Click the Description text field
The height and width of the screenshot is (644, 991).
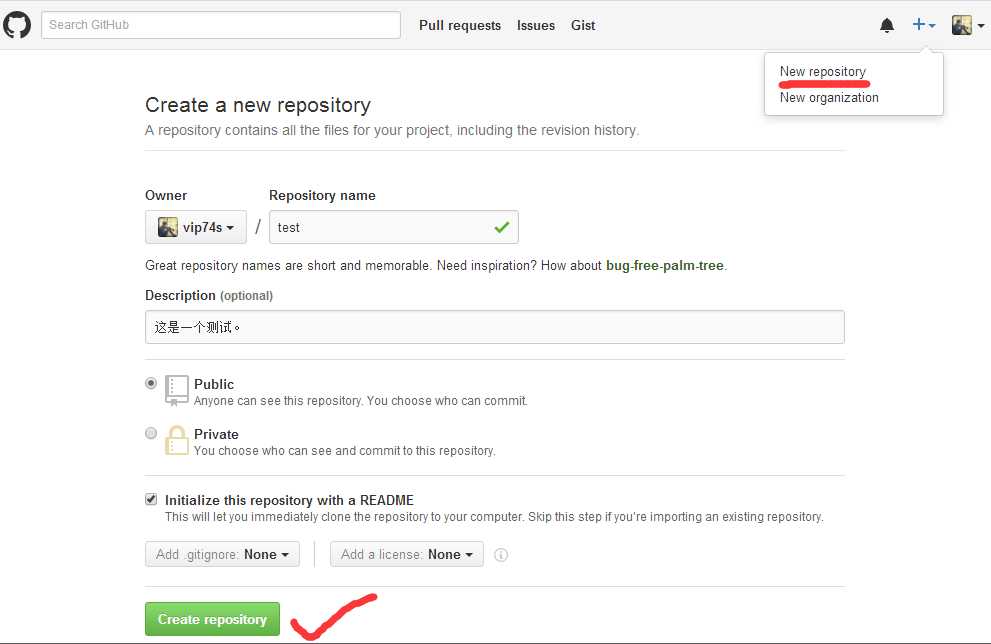pos(495,327)
